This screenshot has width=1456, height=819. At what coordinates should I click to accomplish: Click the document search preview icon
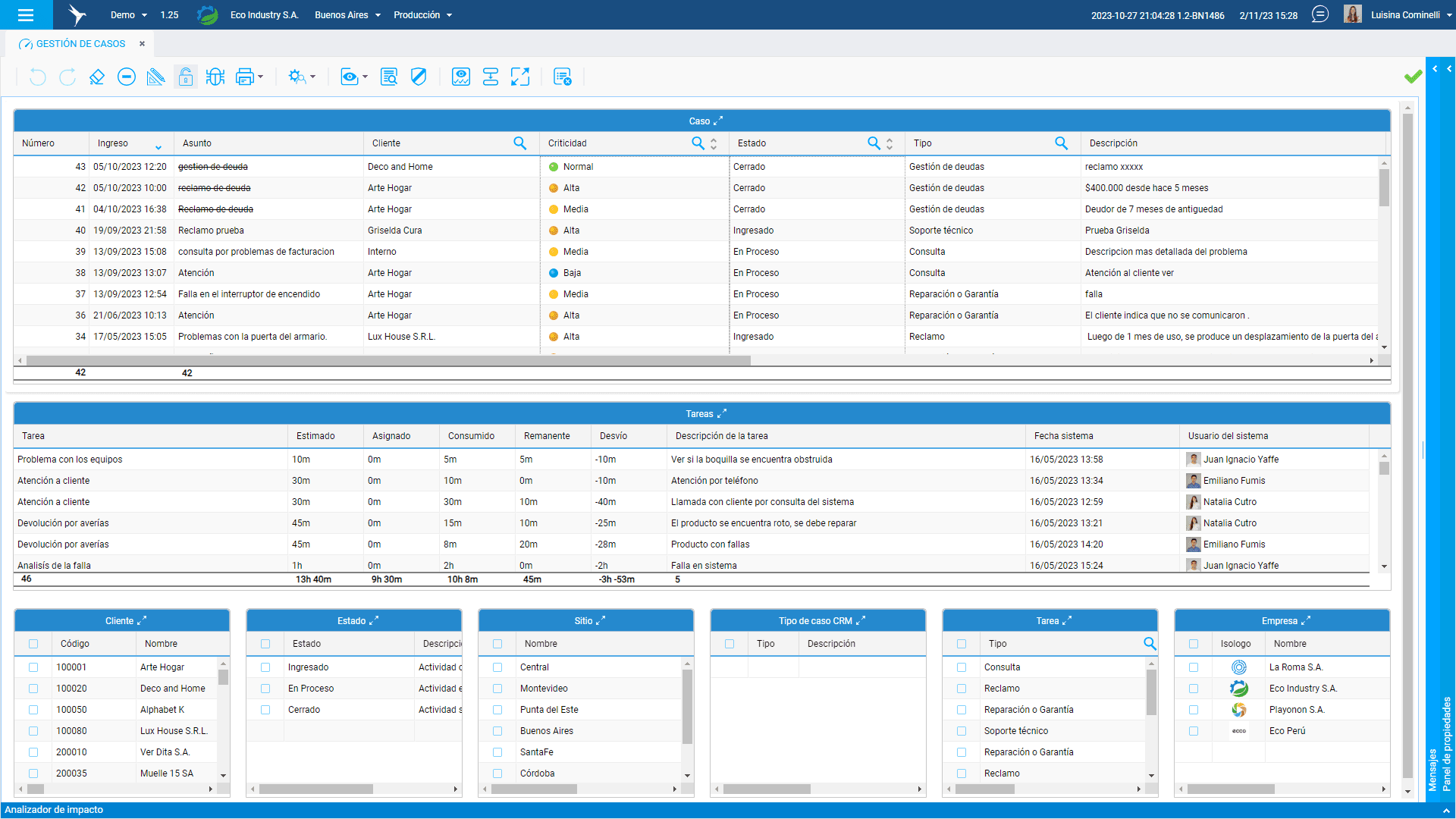coord(389,77)
